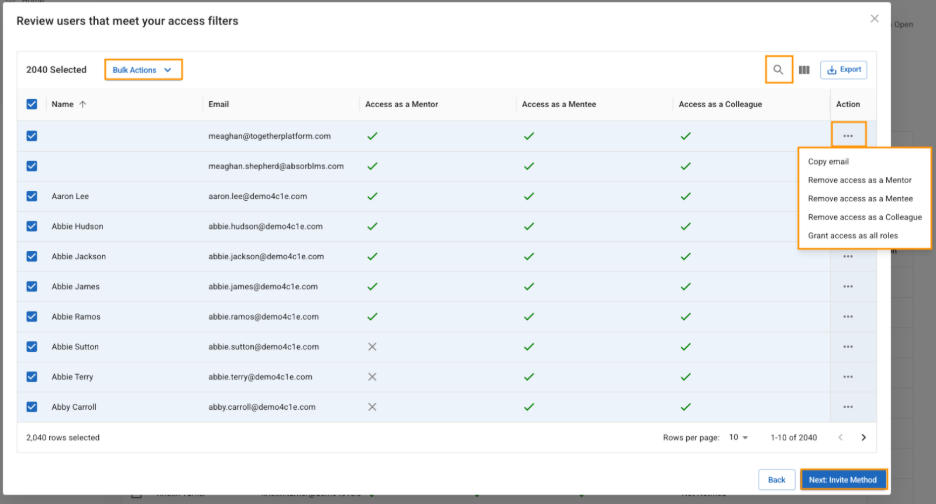Go to next page arrow
This screenshot has width=936, height=504.
tap(864, 437)
